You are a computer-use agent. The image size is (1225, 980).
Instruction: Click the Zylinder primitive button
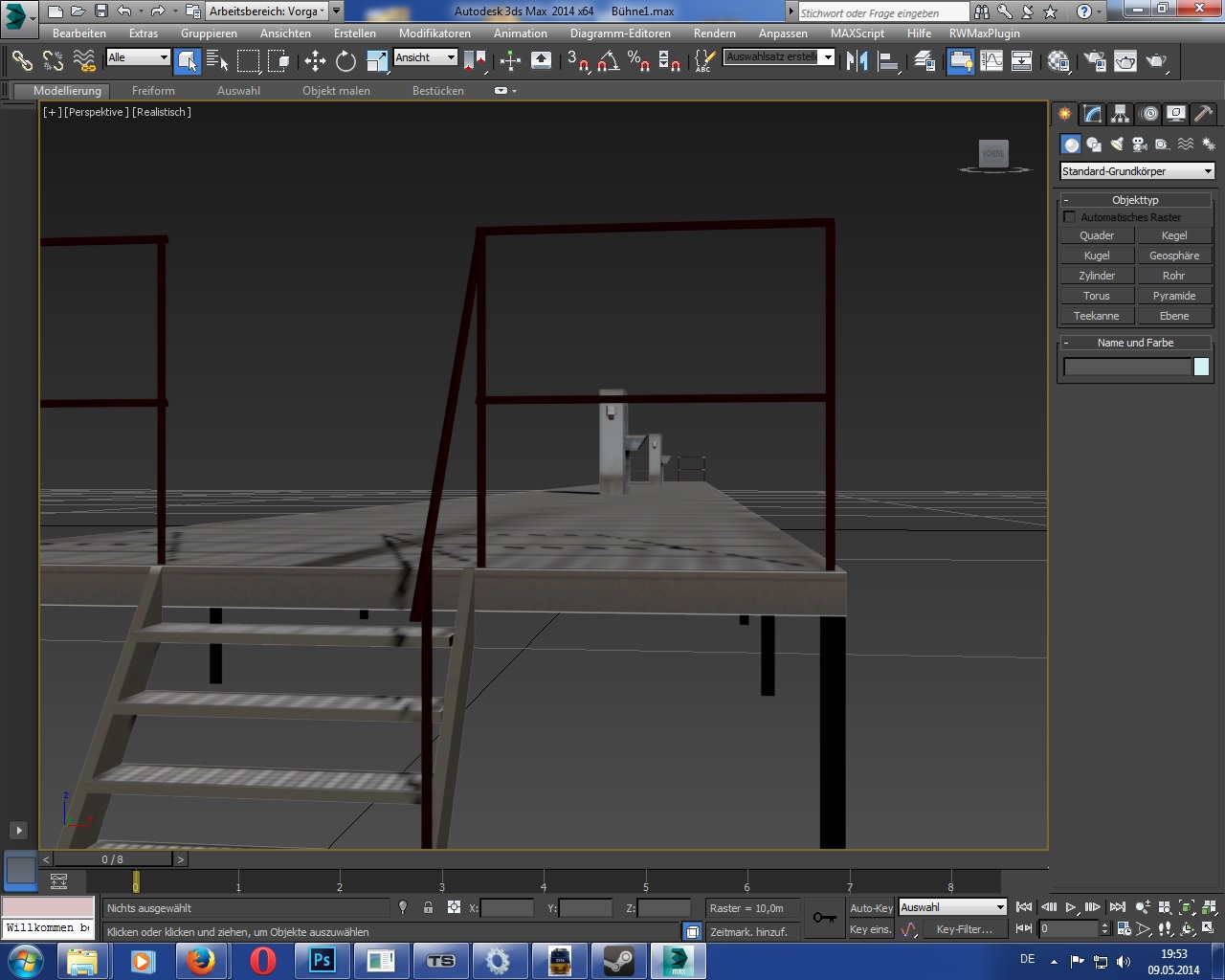pyautogui.click(x=1096, y=276)
